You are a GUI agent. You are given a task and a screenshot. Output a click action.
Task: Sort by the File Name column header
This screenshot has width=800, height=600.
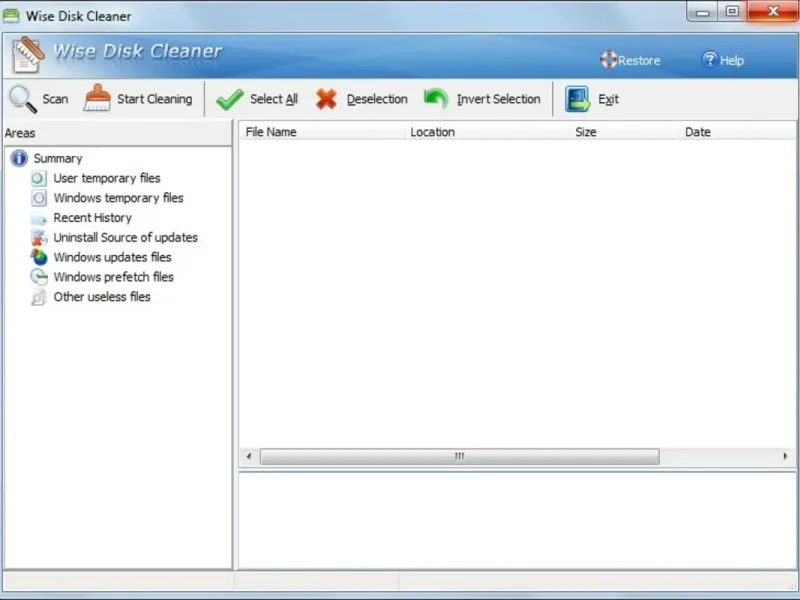pos(322,132)
